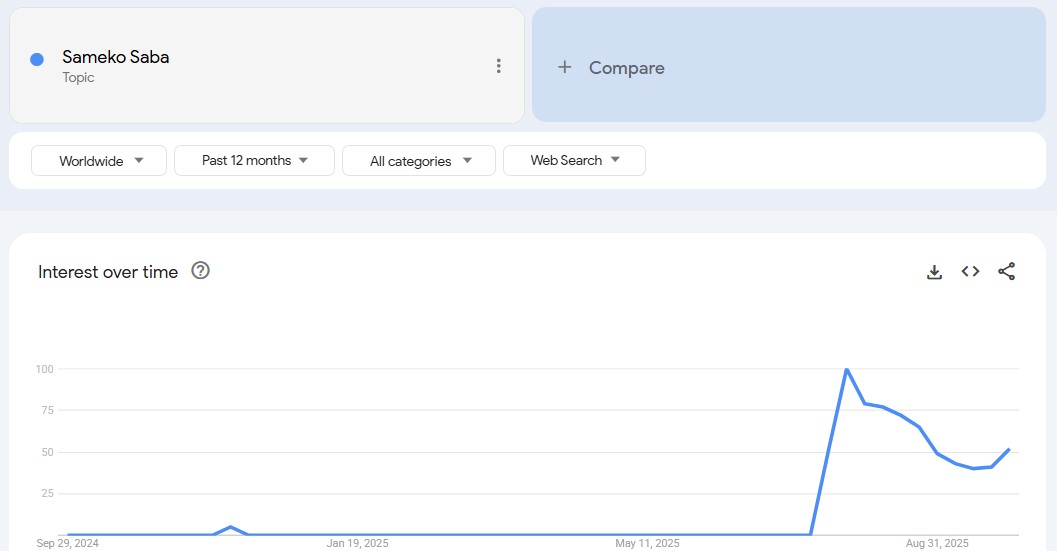Screen dimensions: 1057x551
Task: Click the Sep 29, 2024 axis label
Action: point(68,543)
